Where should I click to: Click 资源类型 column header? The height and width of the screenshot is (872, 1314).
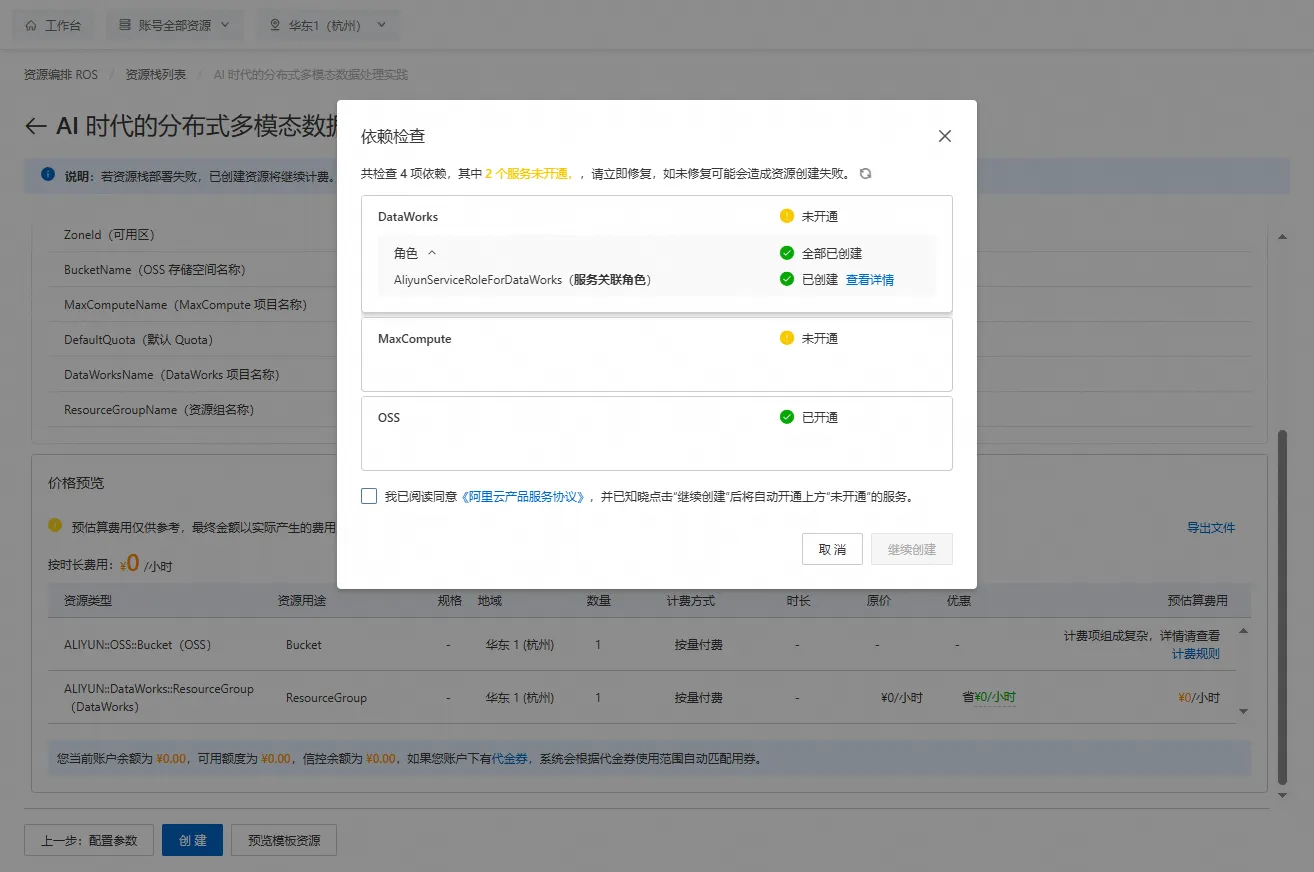(x=88, y=601)
